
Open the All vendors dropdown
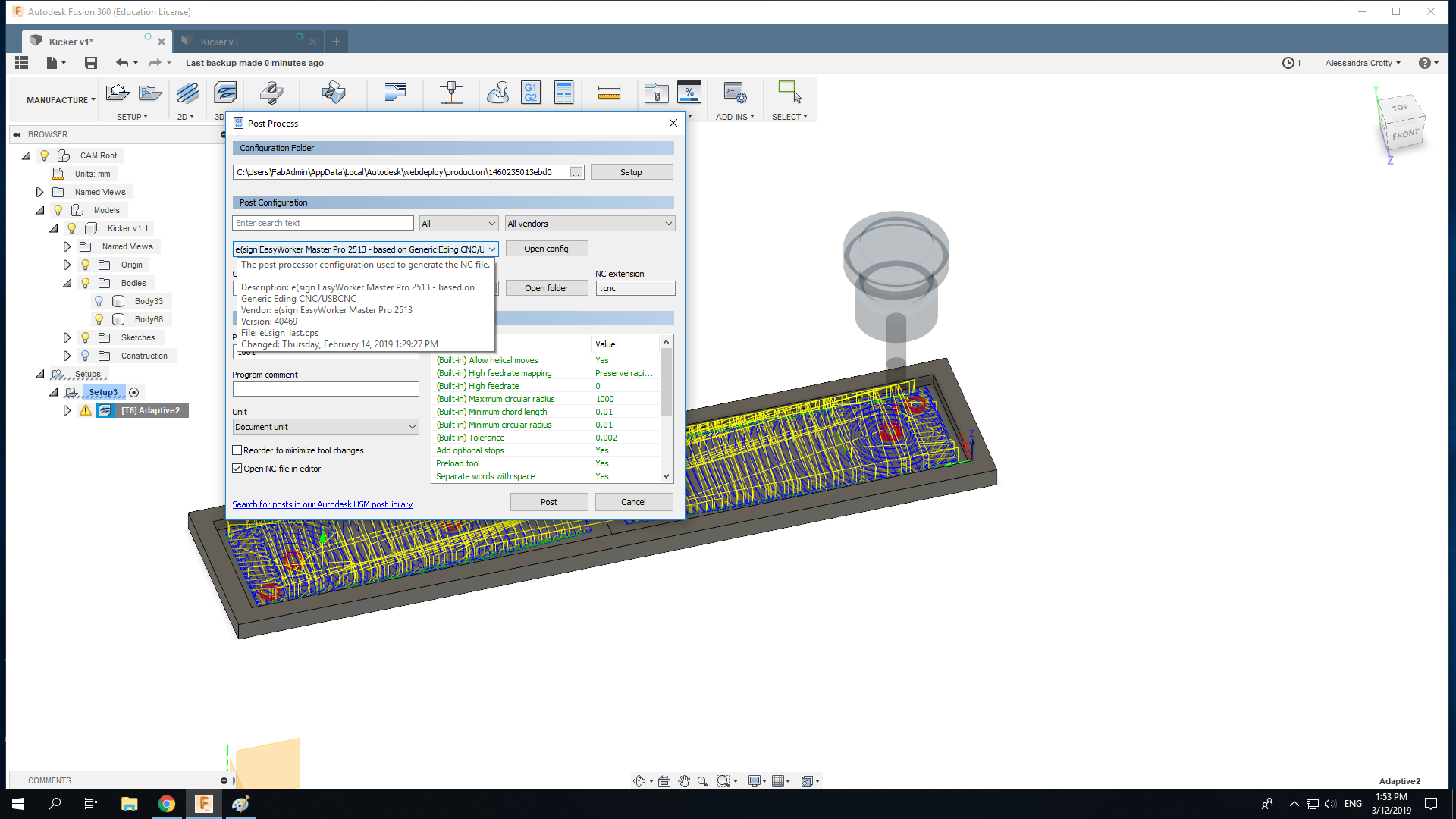590,224
